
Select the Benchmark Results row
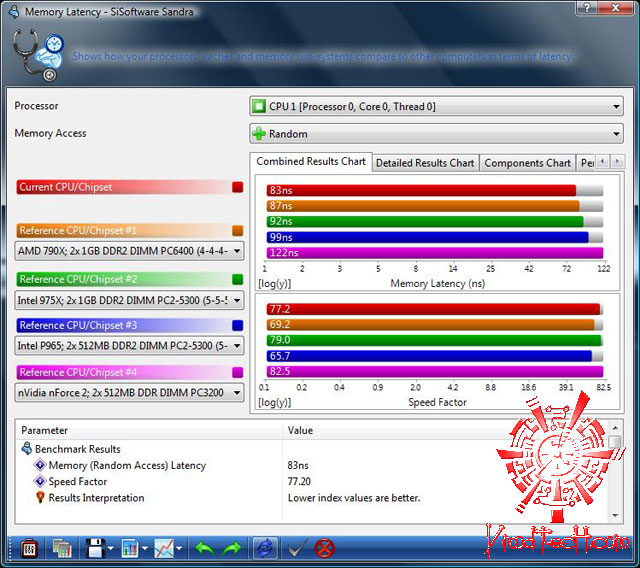point(312,449)
